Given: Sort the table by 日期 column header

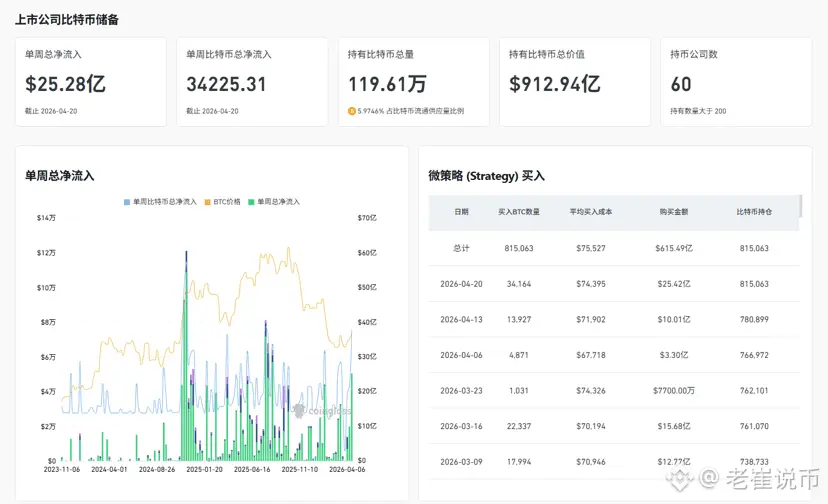Looking at the screenshot, I should (x=461, y=212).
